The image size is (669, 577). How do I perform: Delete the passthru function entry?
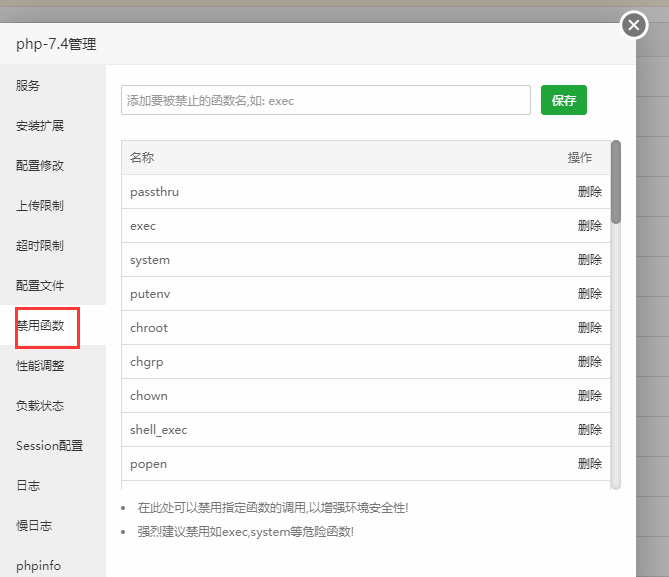pos(590,192)
